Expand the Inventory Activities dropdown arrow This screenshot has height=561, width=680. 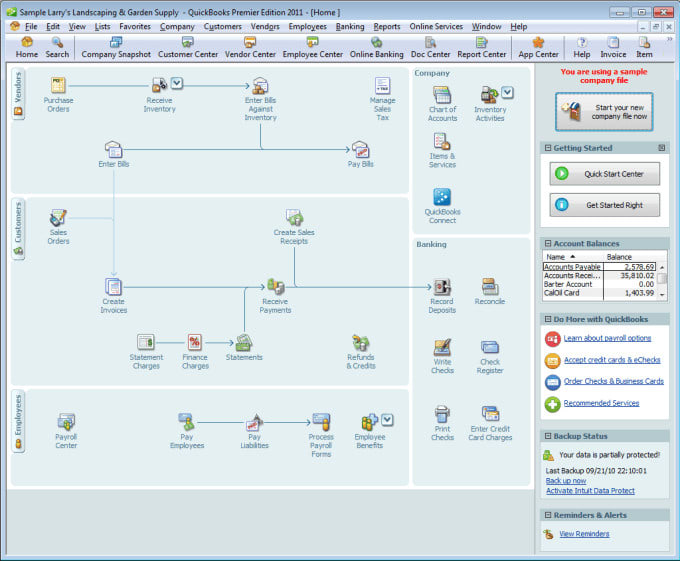tap(507, 92)
